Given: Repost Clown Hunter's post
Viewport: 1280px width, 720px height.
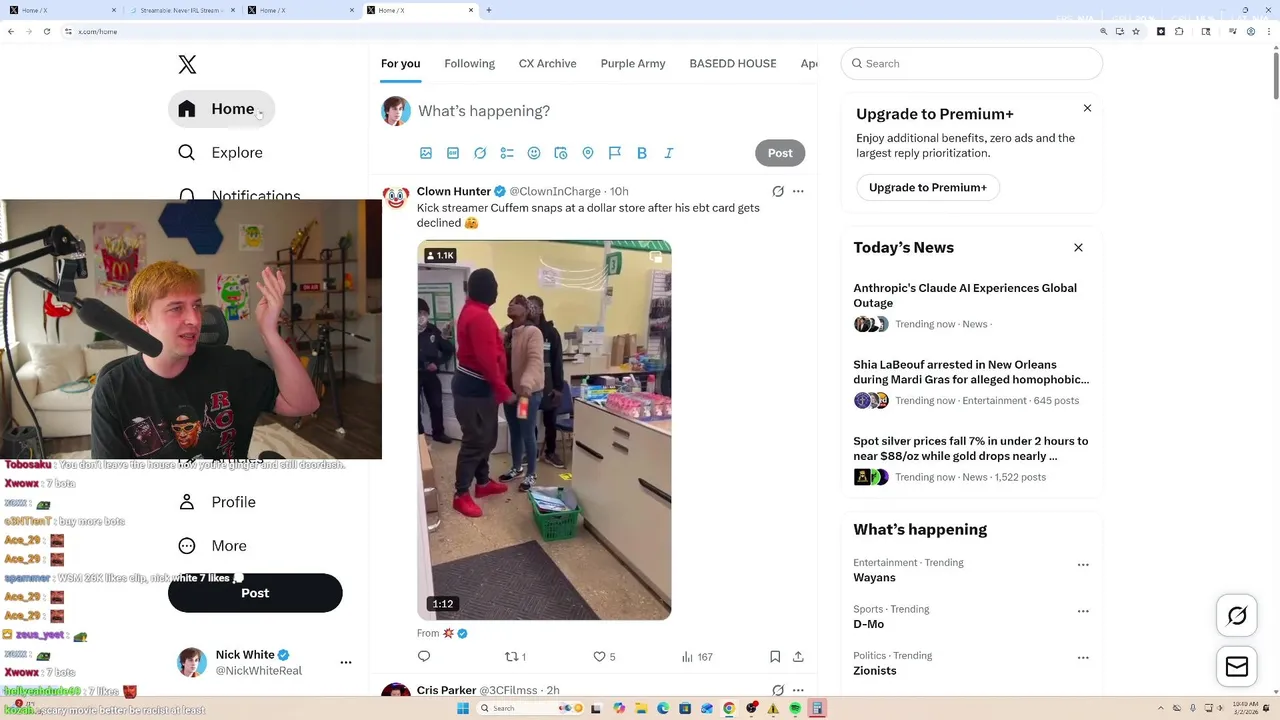Looking at the screenshot, I should tap(515, 657).
